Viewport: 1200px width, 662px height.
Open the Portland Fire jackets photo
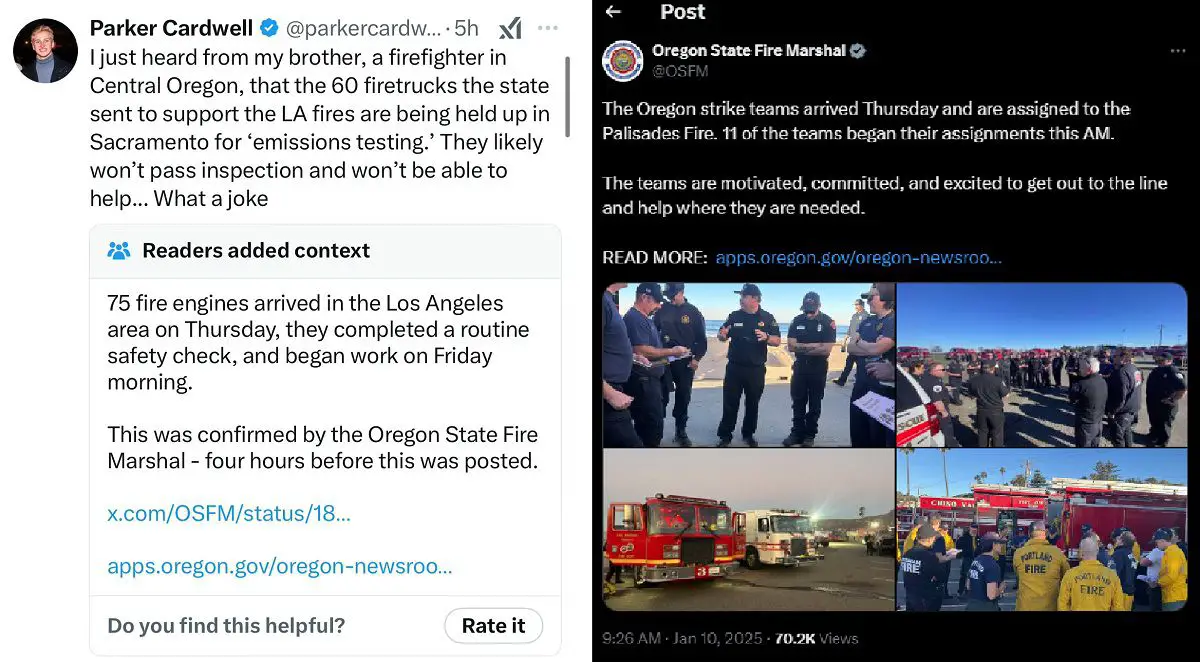(x=1042, y=530)
